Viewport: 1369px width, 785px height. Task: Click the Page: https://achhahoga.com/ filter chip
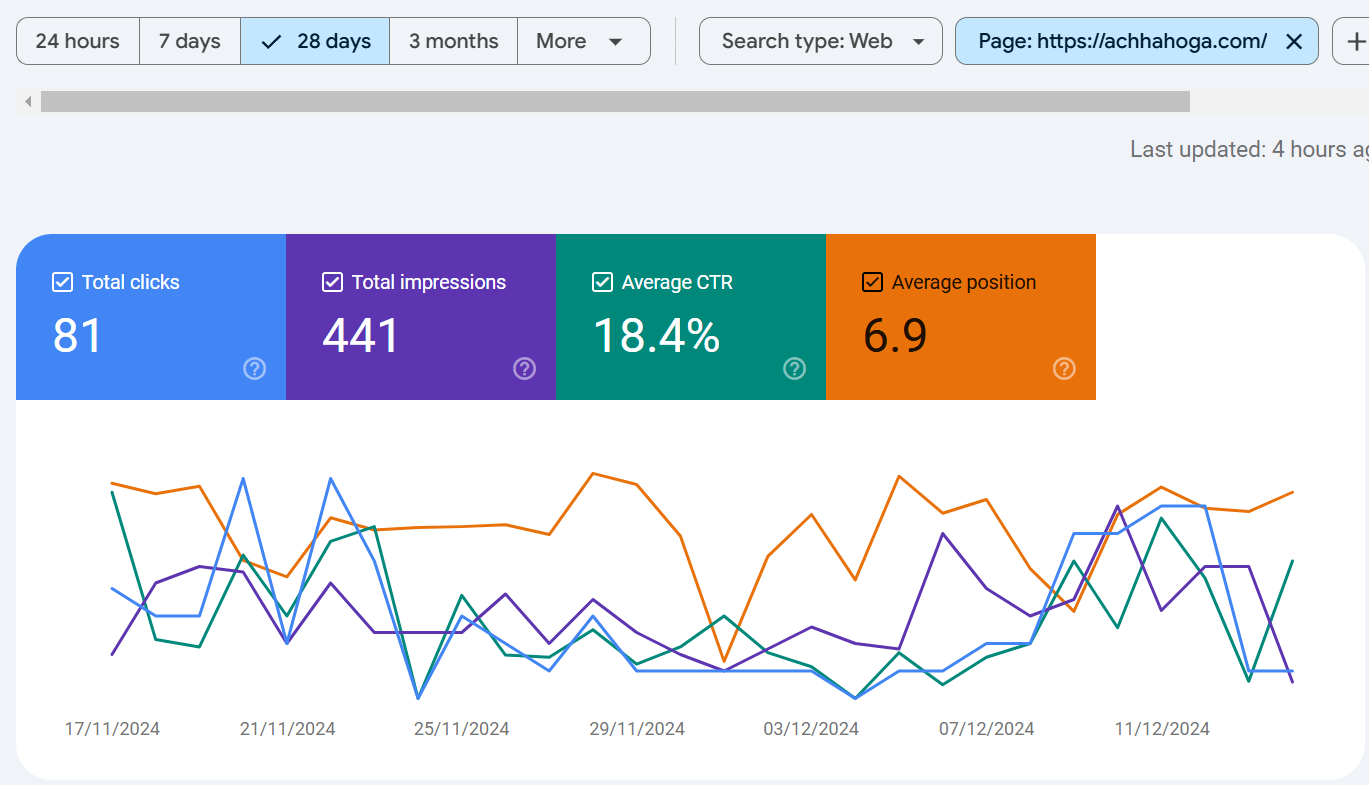click(1120, 41)
